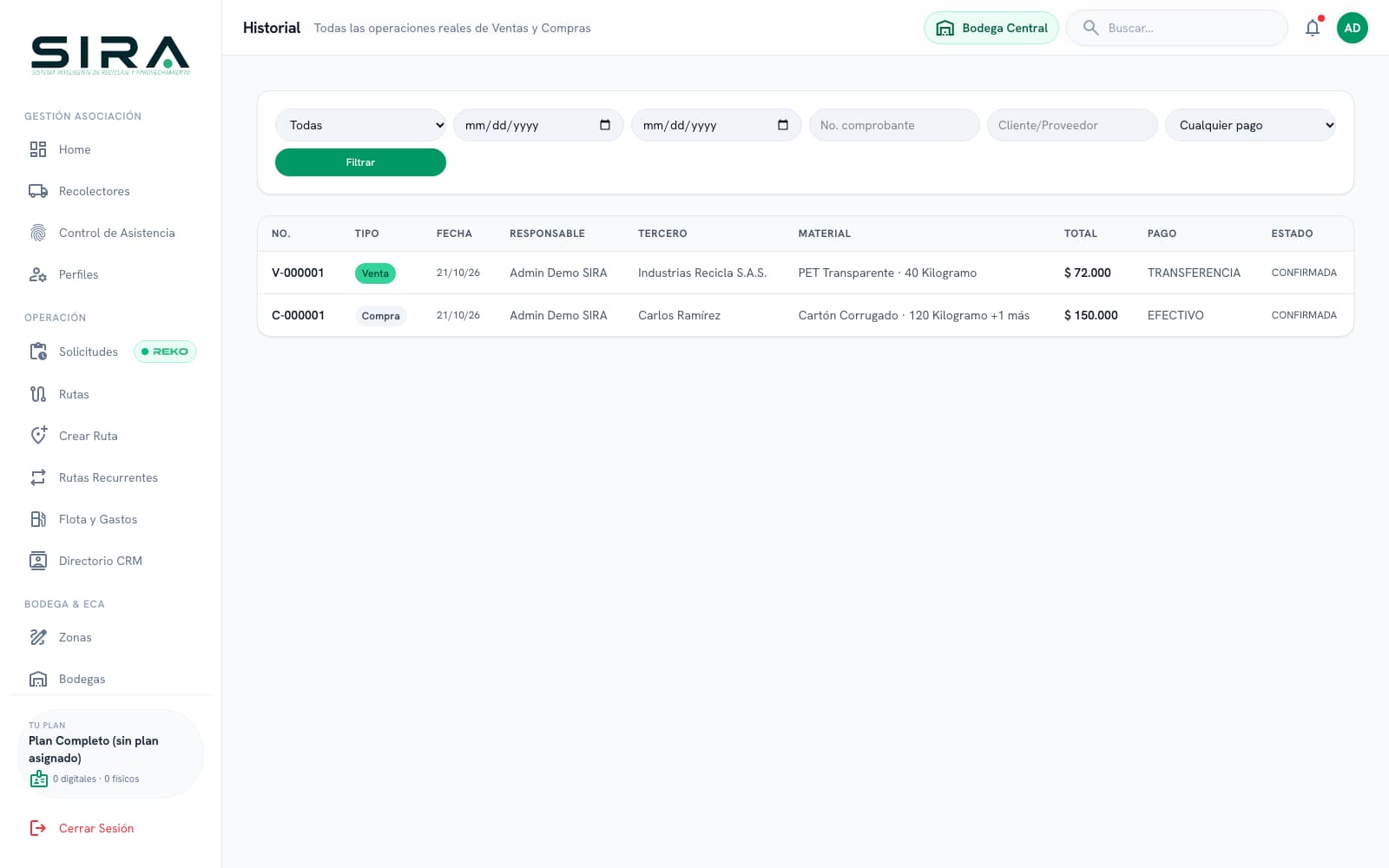Image resolution: width=1389 pixels, height=868 pixels.
Task: Open the Todas type filter dropdown
Action: point(360,125)
